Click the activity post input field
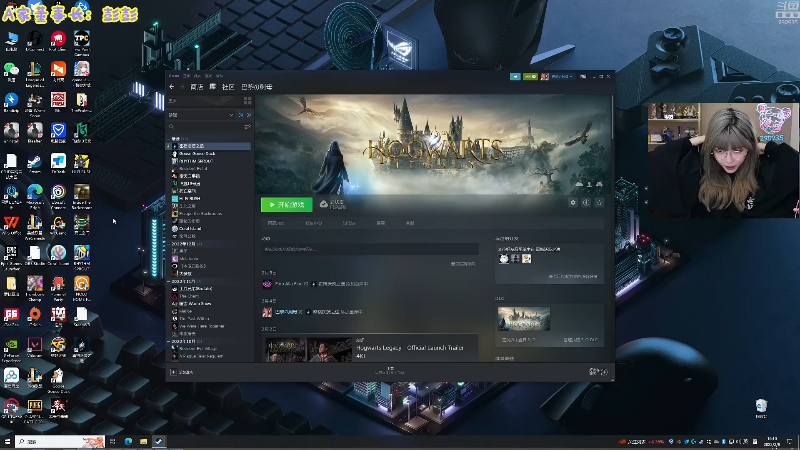 (x=370, y=249)
